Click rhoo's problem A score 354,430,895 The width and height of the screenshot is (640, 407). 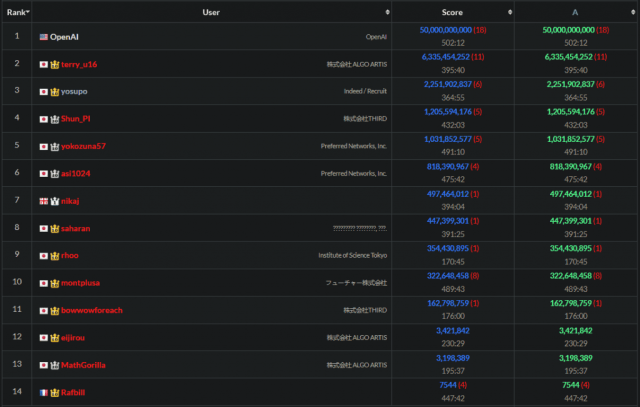point(571,249)
